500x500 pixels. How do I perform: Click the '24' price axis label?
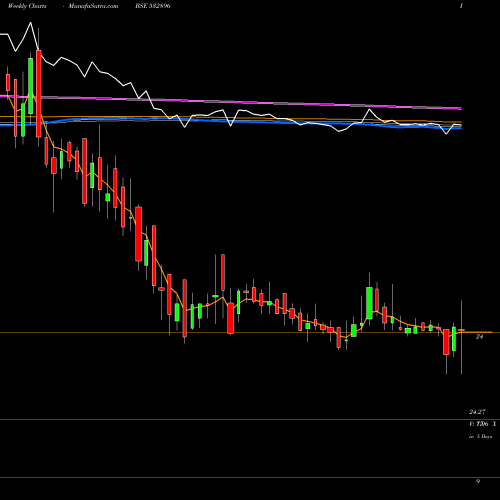coord(479,337)
